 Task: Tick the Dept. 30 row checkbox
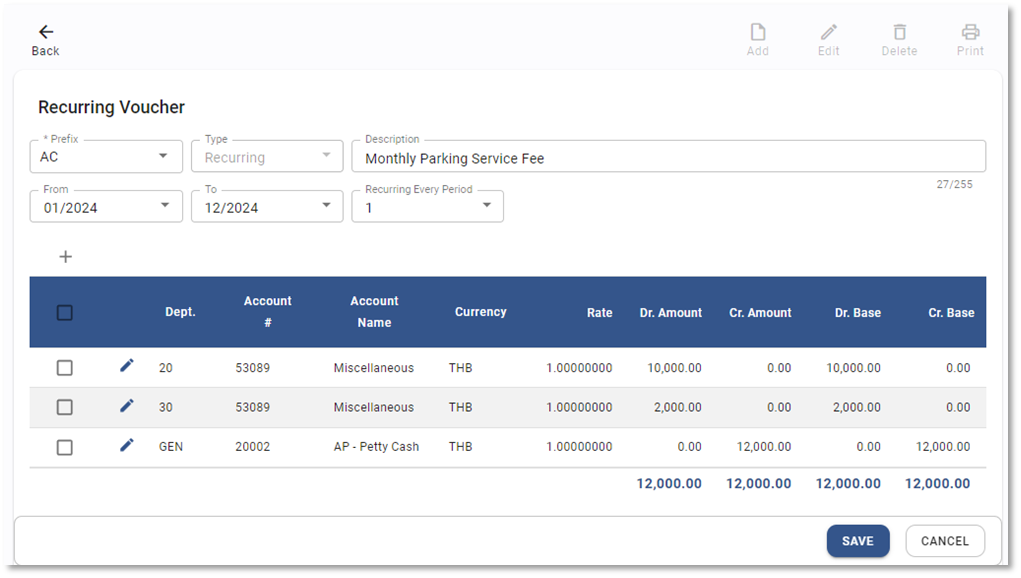click(65, 407)
